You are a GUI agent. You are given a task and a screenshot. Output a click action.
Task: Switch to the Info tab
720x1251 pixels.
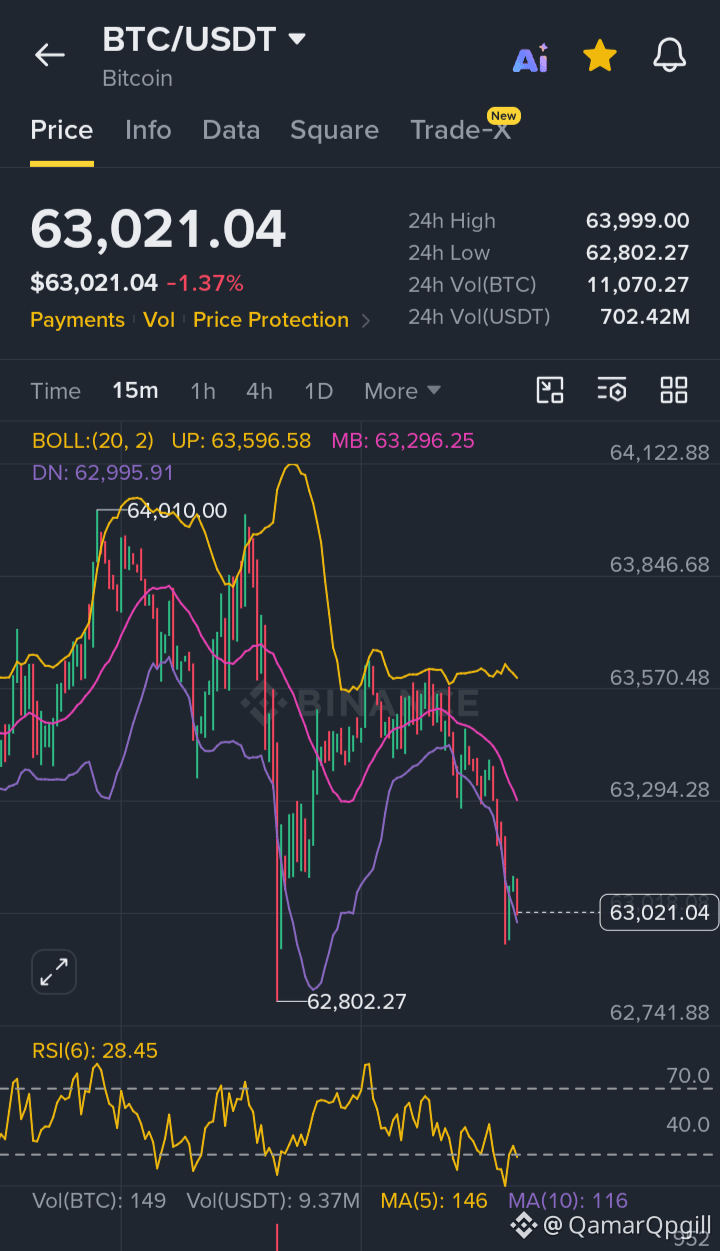click(148, 130)
